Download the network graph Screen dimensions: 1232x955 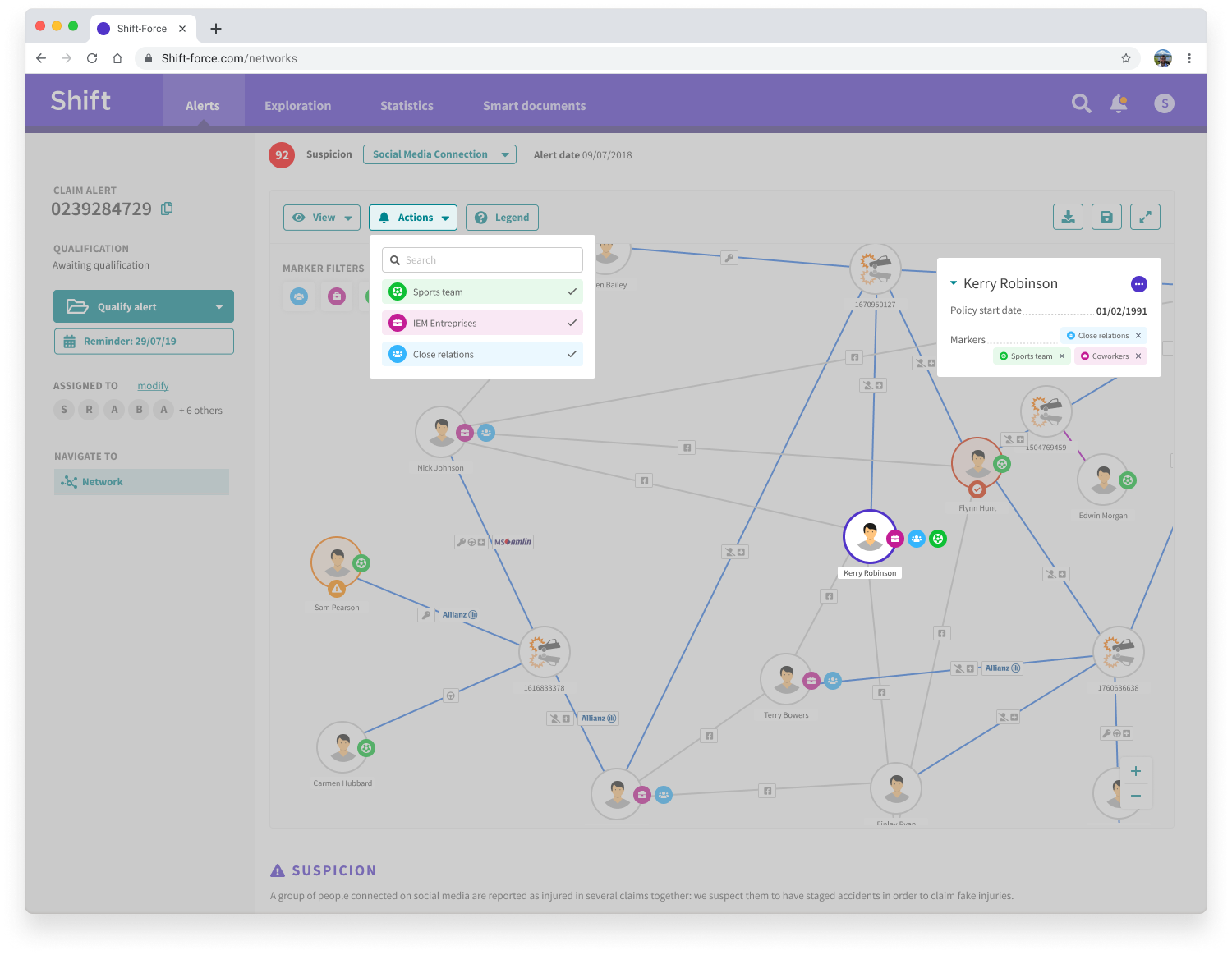1068,217
